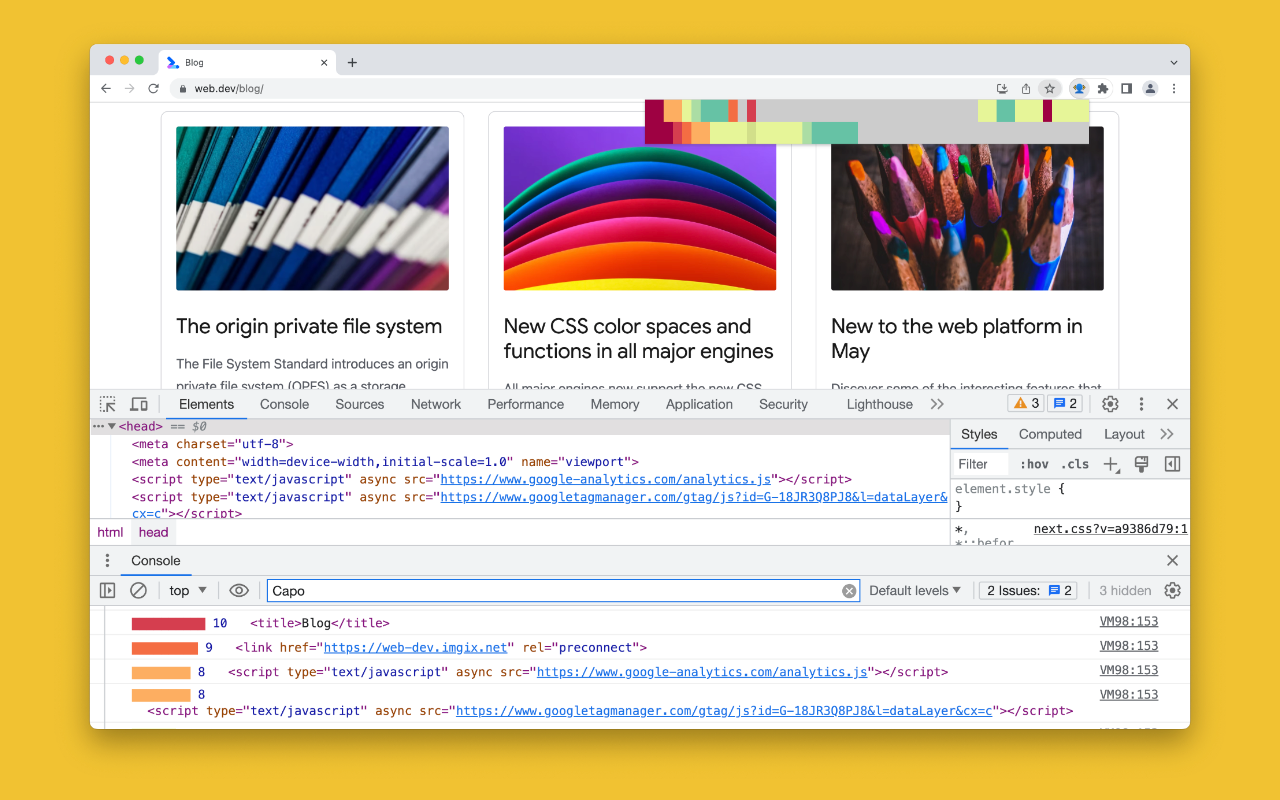Open the origin private file system article

(309, 326)
